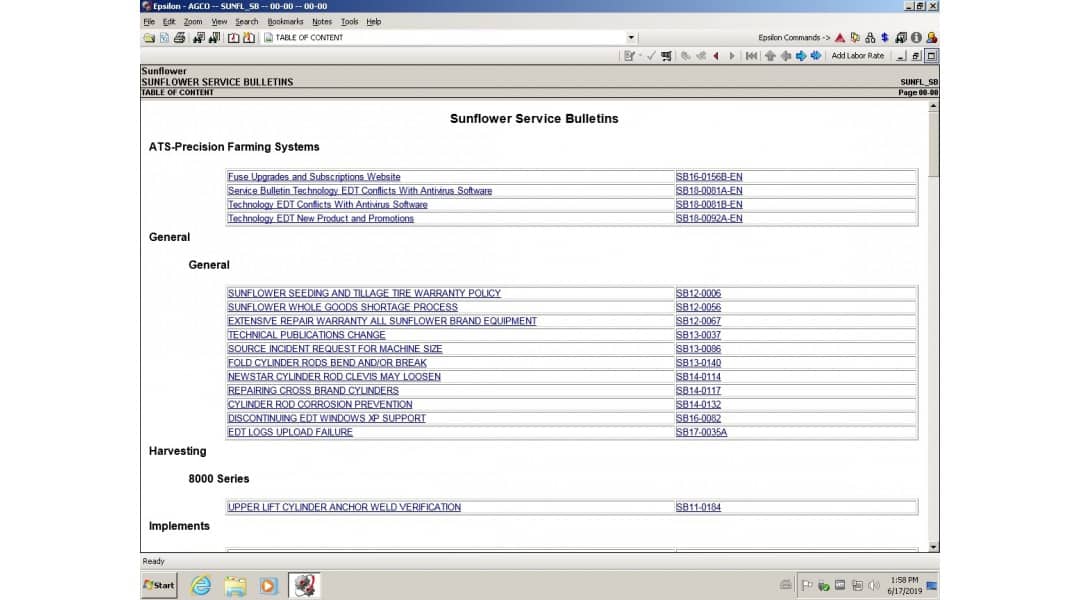The width and height of the screenshot is (1080, 600).
Task: Open bulletin number SB14-0114 link
Action: point(698,377)
